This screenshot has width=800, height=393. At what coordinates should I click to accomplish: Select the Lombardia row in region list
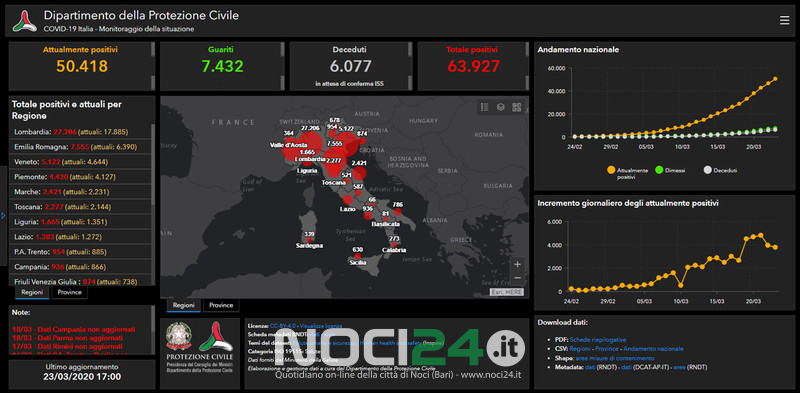(x=80, y=132)
